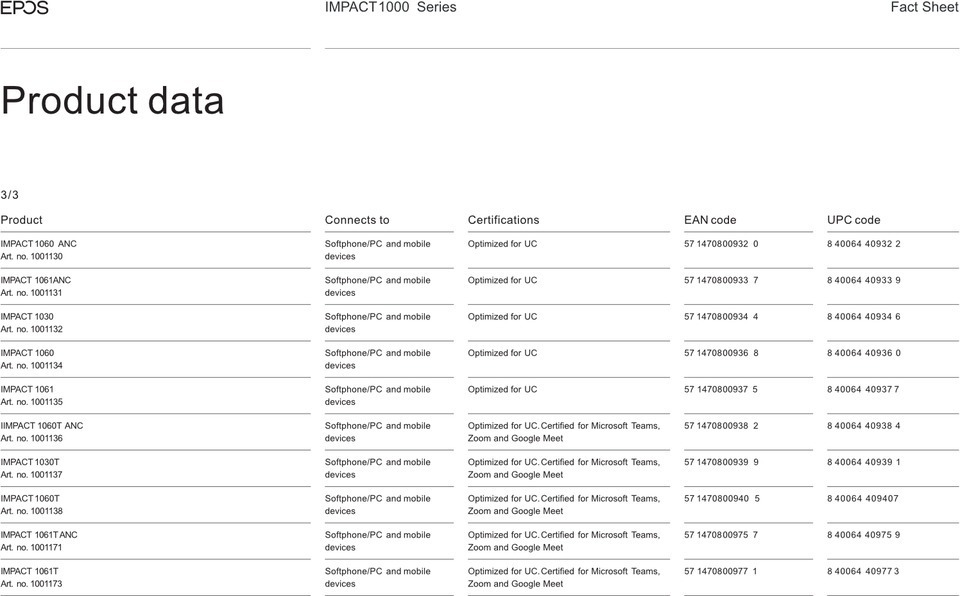Click the EAN code 57 1470800936 8
This screenshot has height=596, width=960.
721,353
